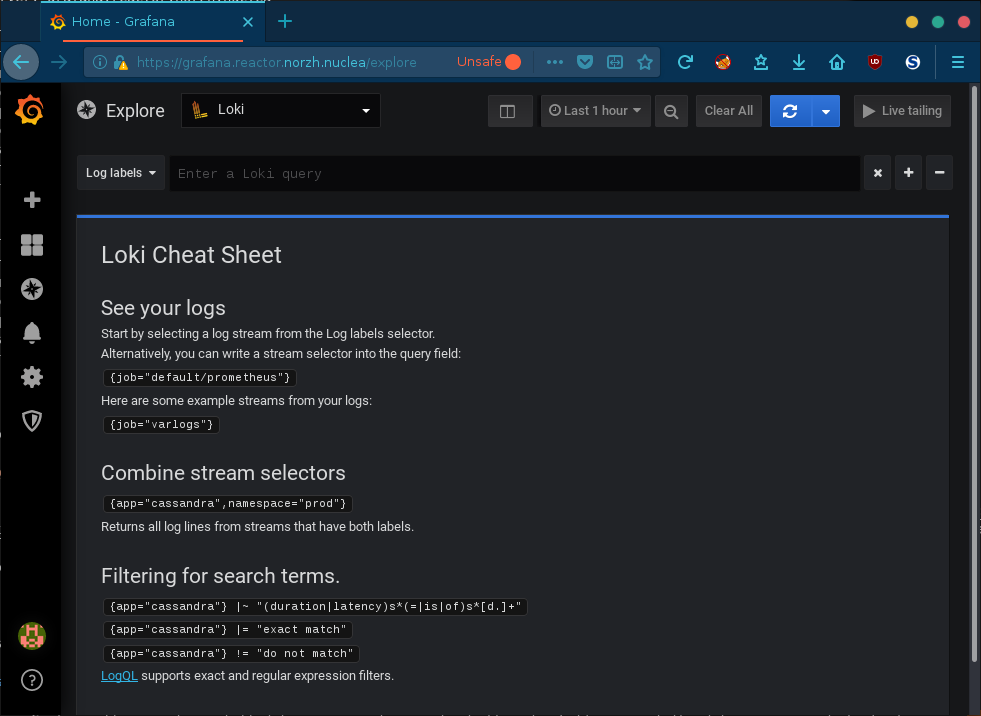The height and width of the screenshot is (716, 981).
Task: Focus the Enter a Loki query field
Action: [515, 173]
